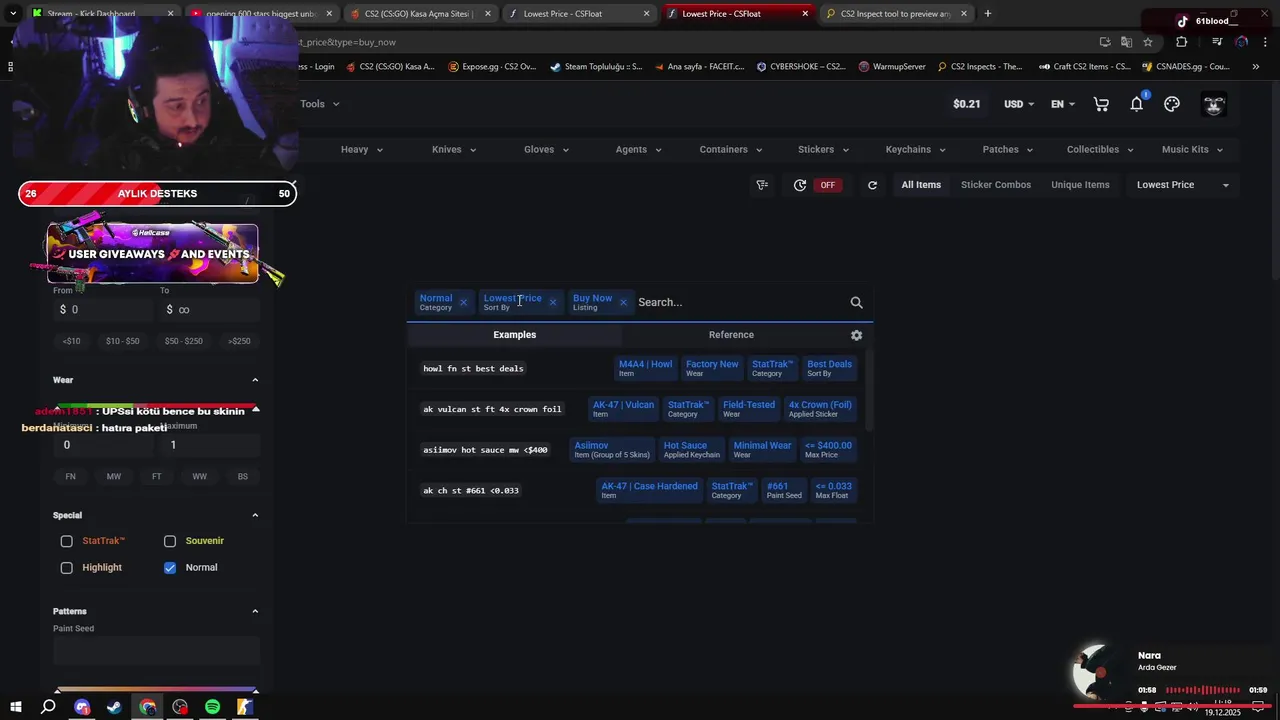Select MW wear option
The width and height of the screenshot is (1280, 720).
[114, 477]
